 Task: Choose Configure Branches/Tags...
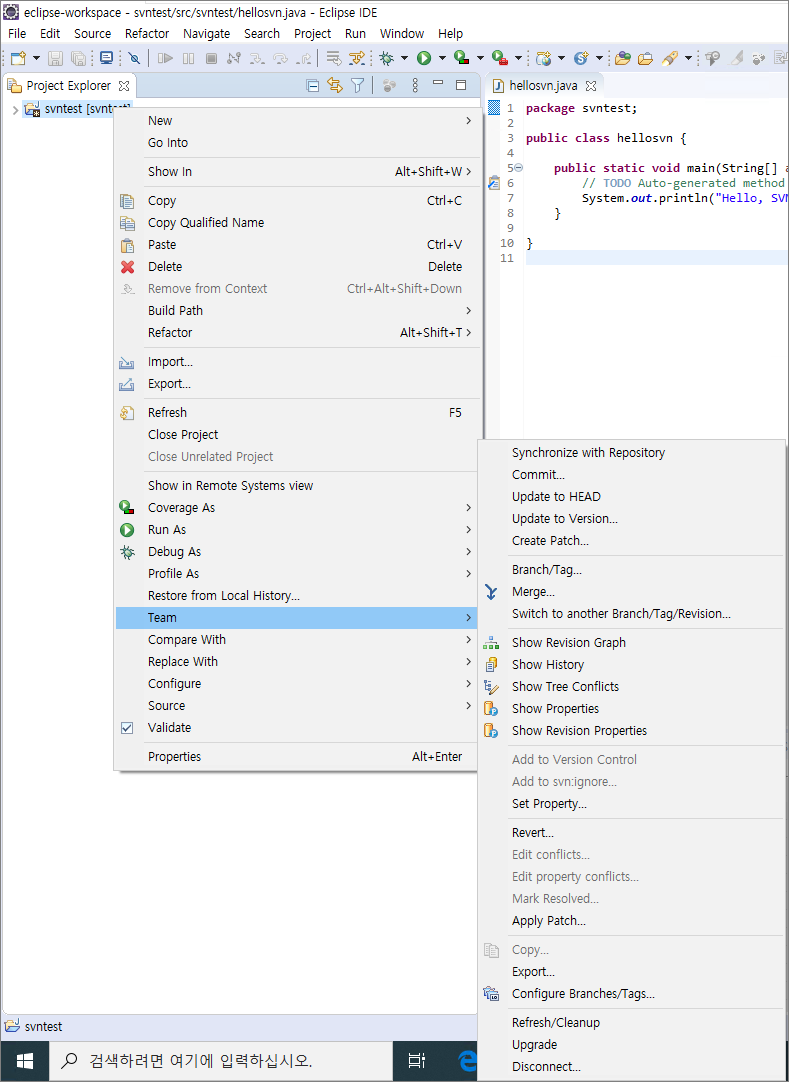point(632,994)
